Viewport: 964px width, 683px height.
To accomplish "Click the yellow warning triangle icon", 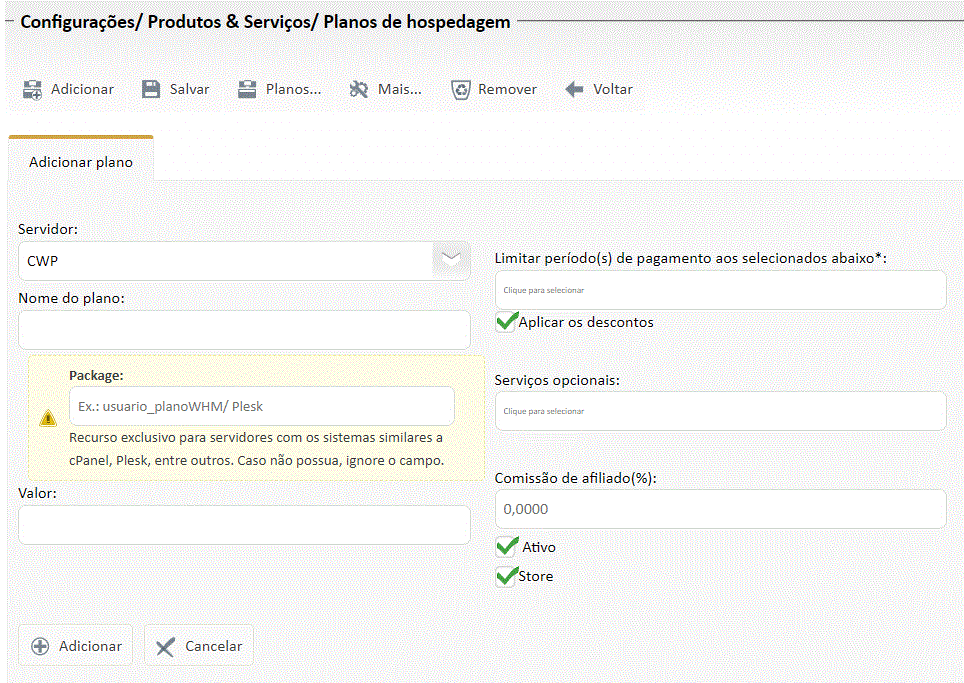I will [x=48, y=419].
